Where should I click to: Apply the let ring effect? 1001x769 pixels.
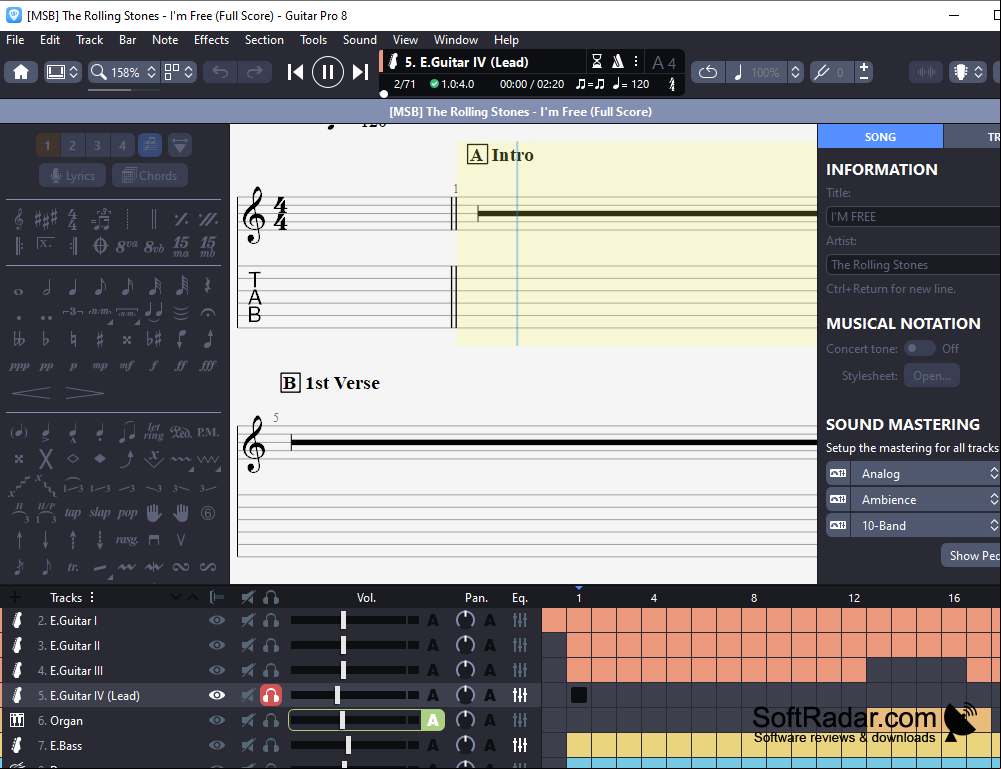(x=153, y=431)
